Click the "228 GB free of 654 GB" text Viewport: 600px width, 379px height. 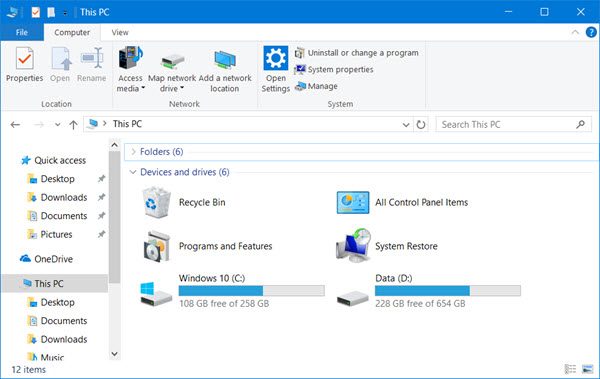coord(420,304)
